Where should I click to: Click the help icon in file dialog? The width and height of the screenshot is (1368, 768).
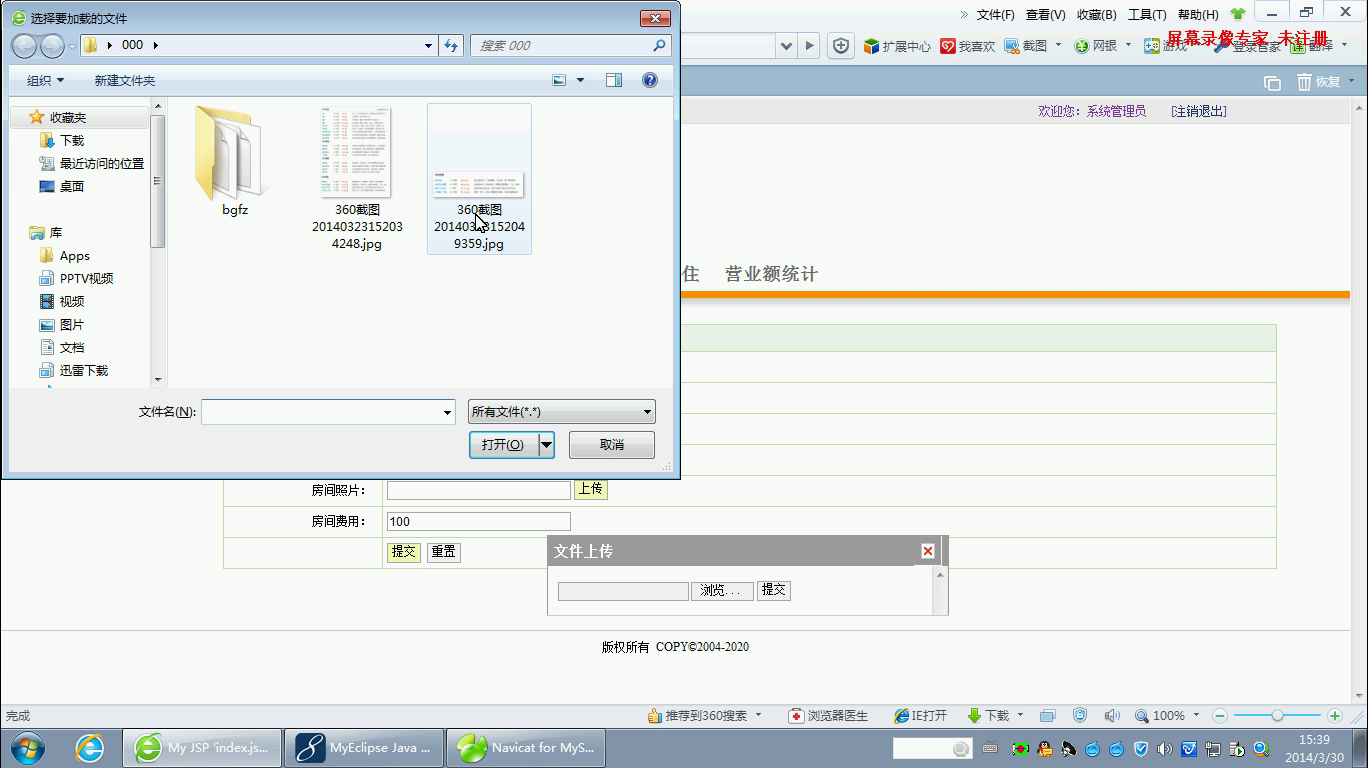point(650,80)
